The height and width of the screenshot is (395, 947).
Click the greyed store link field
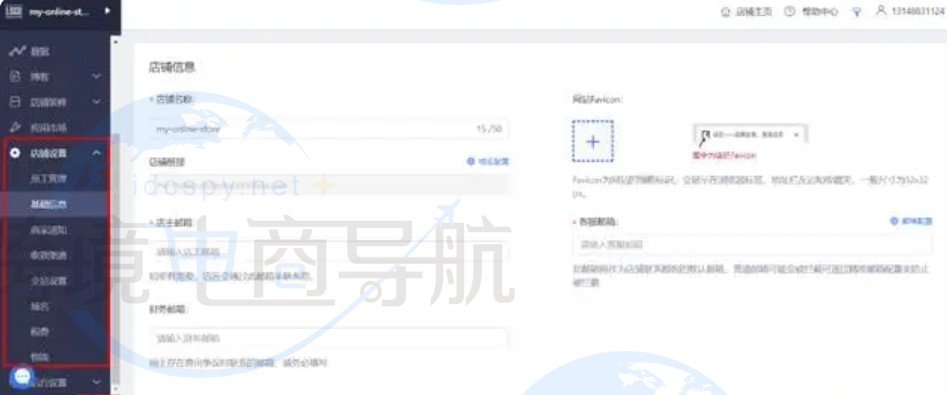coord(329,184)
